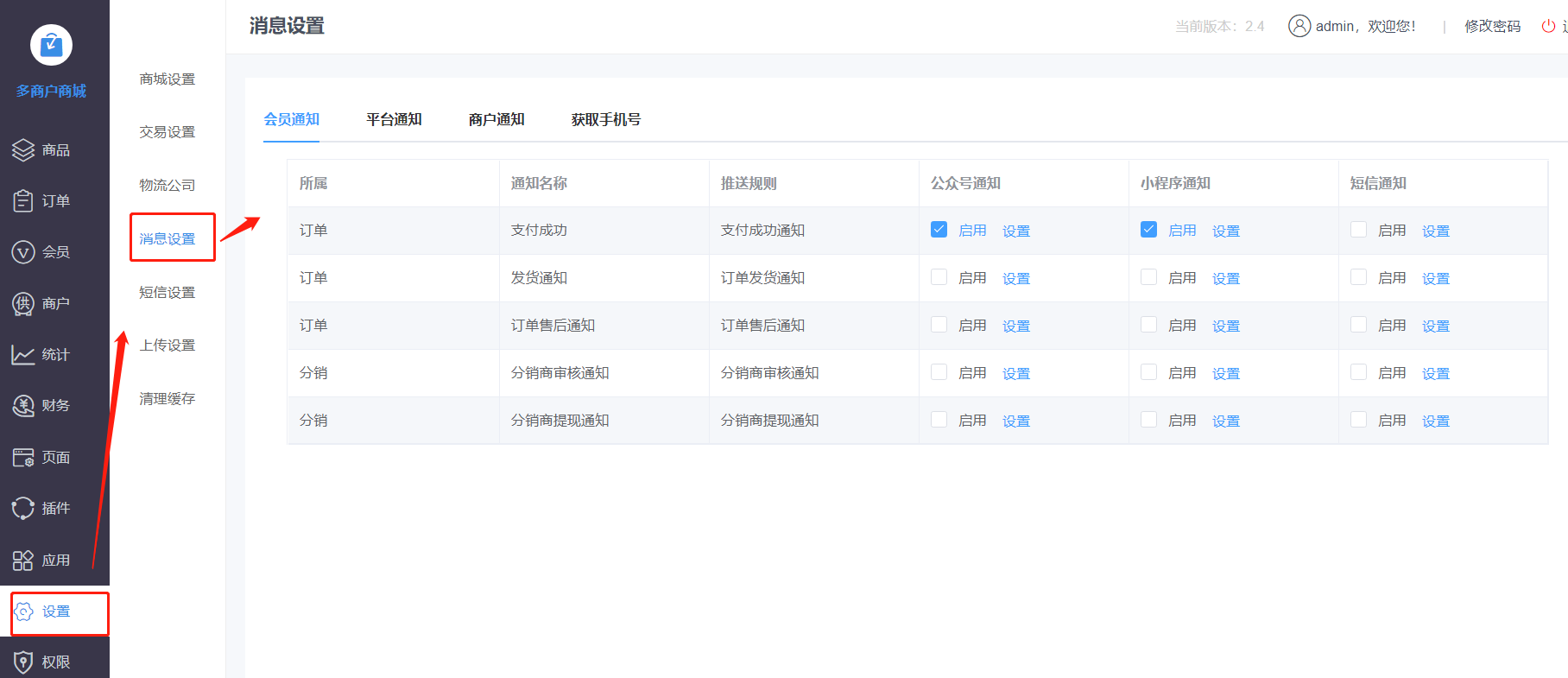Switch to the 获取手机号 tab
The width and height of the screenshot is (1568, 678).
point(606,119)
